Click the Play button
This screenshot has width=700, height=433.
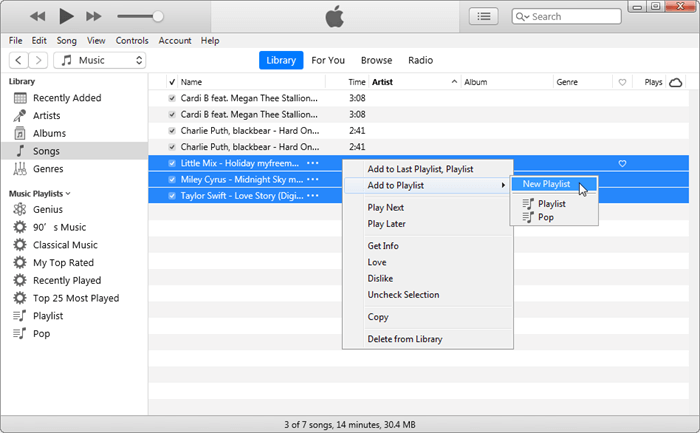coord(66,17)
